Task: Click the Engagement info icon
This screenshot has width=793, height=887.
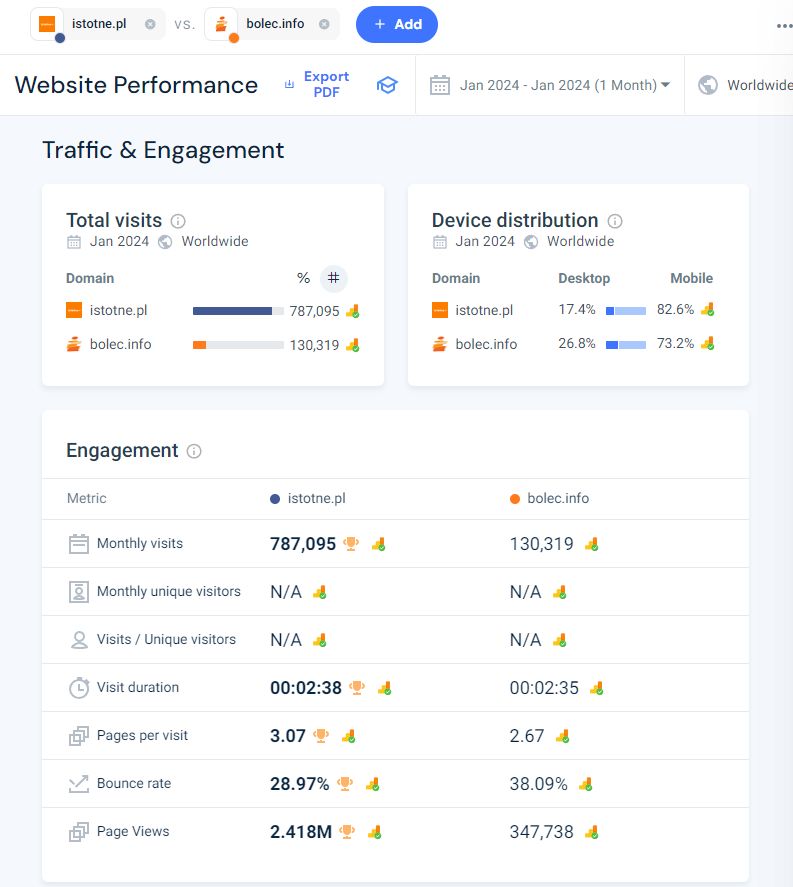Action: (x=194, y=451)
